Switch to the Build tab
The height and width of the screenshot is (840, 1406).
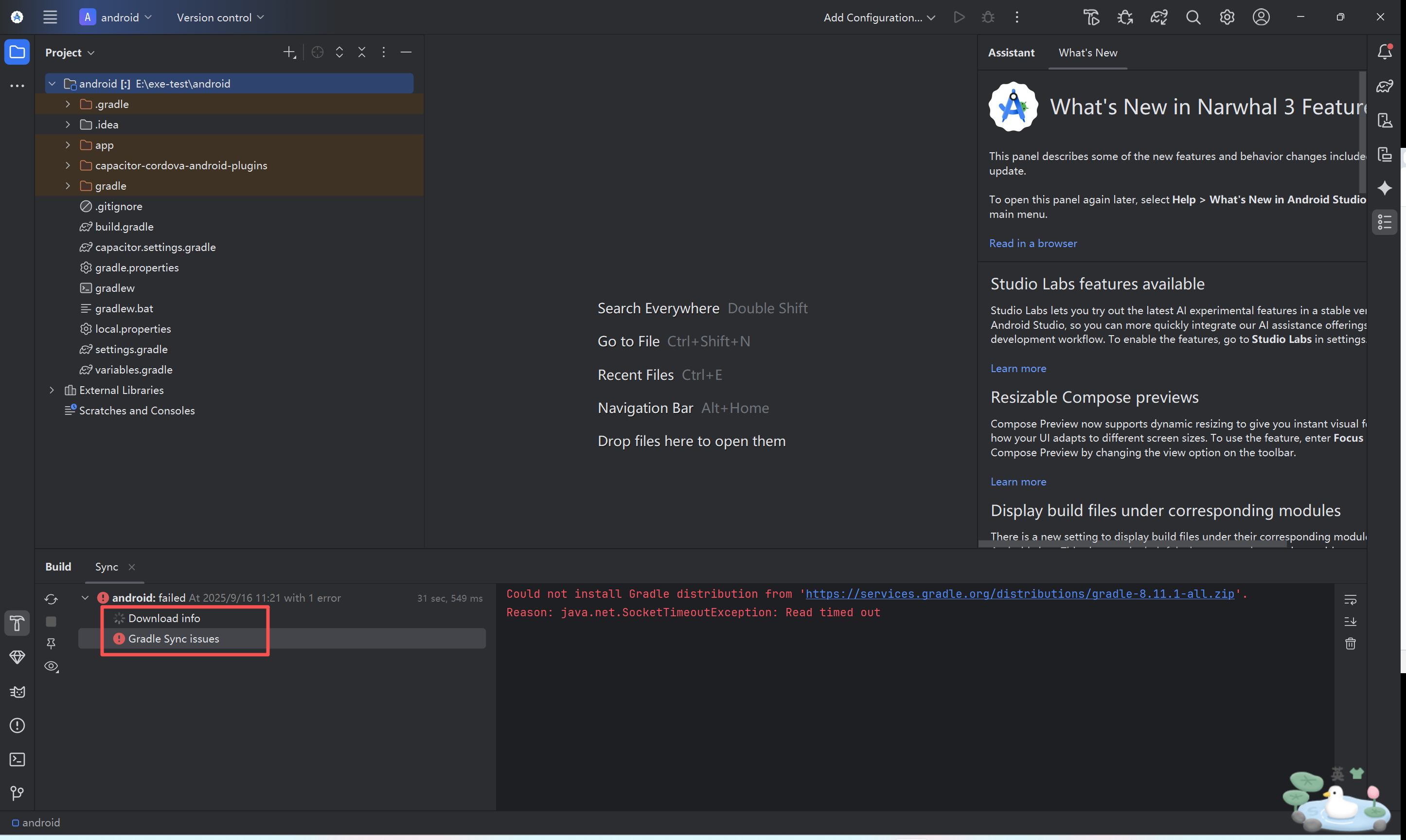[x=58, y=566]
